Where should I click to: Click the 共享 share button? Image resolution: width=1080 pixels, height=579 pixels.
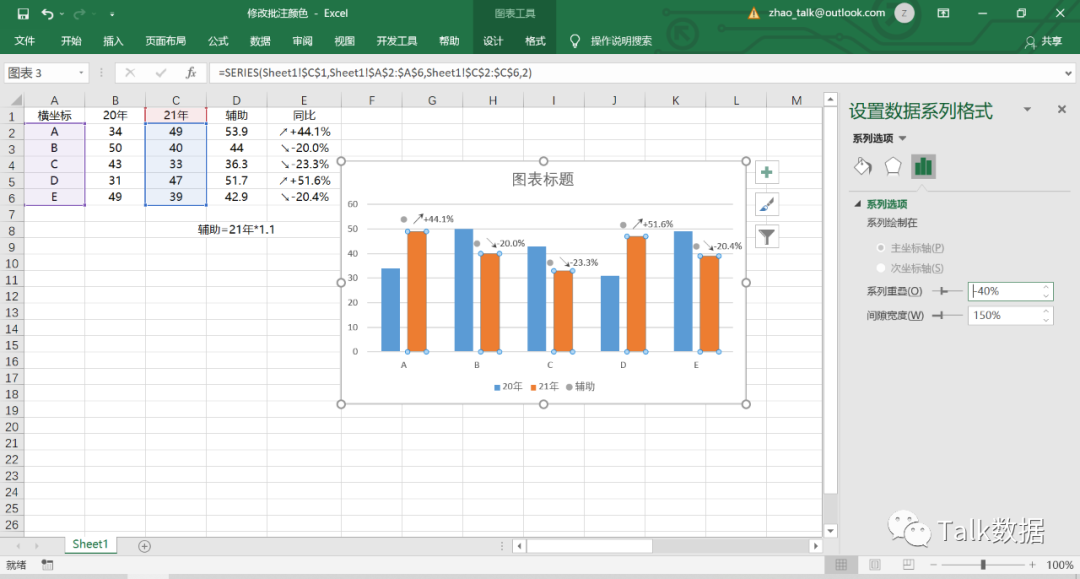[x=1044, y=41]
